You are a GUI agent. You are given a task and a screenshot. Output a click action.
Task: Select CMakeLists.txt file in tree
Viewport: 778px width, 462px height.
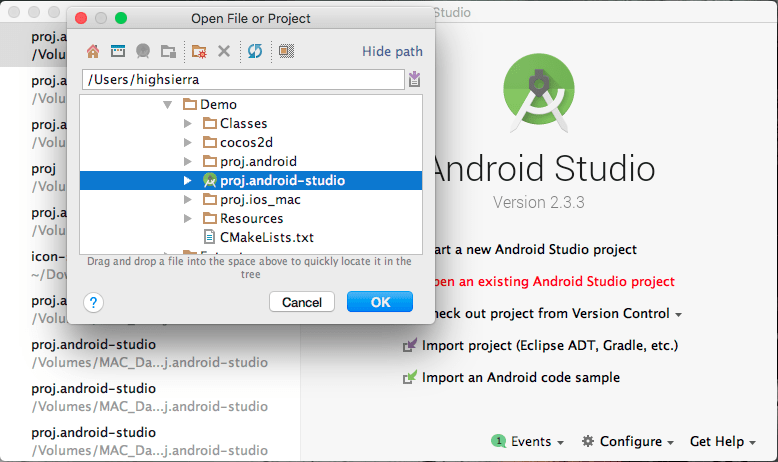(x=266, y=237)
